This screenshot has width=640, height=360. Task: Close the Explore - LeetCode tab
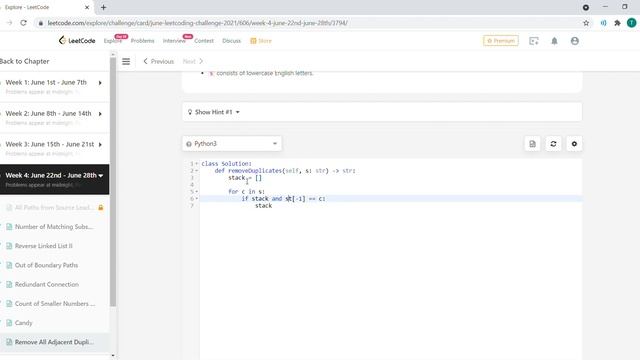pyautogui.click(x=87, y=7)
